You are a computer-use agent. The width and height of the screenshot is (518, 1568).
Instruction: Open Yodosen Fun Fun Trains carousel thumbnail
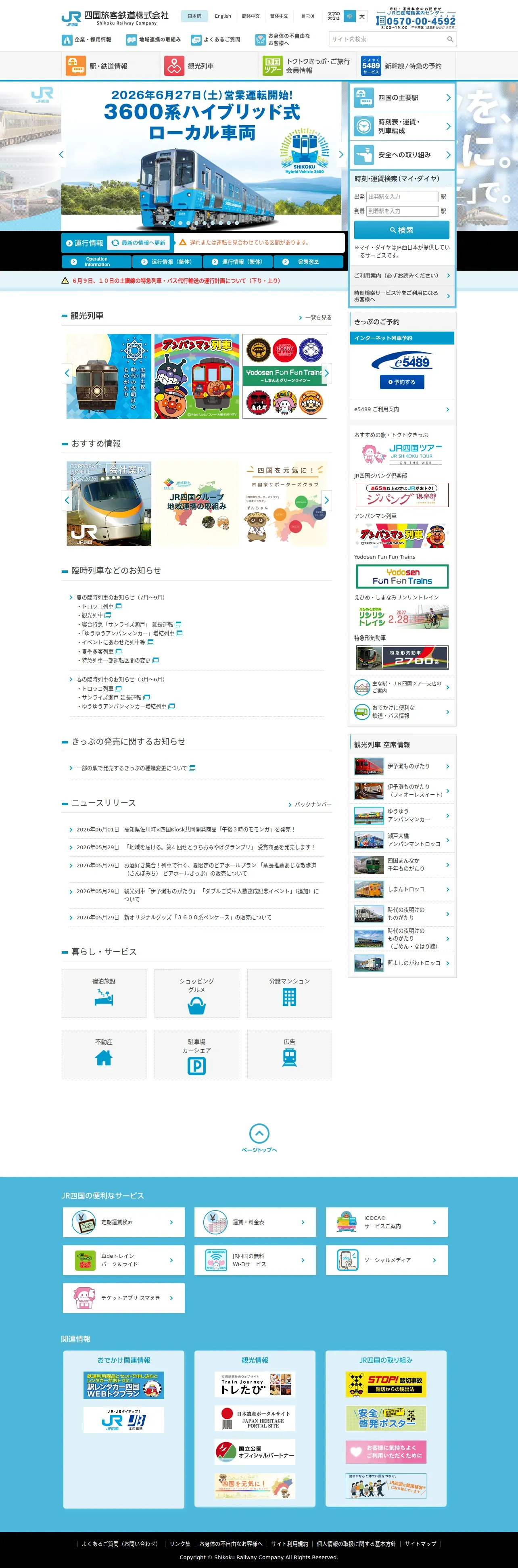(x=285, y=376)
